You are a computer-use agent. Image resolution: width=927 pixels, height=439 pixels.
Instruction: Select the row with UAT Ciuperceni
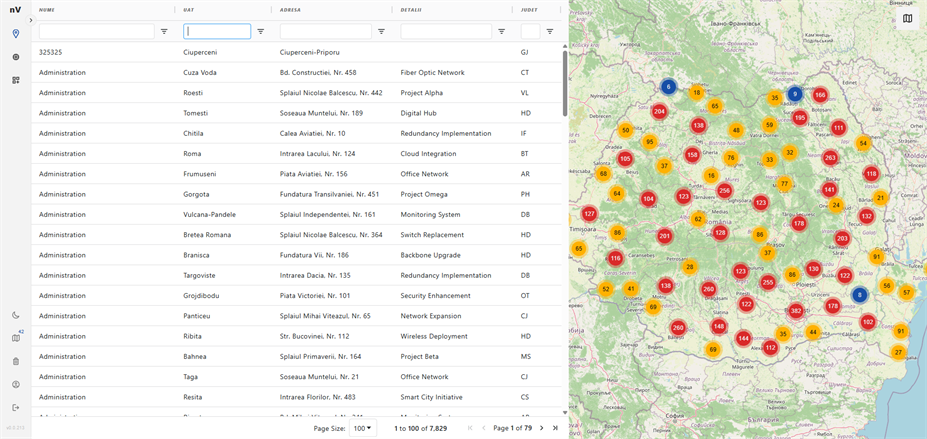(x=297, y=53)
